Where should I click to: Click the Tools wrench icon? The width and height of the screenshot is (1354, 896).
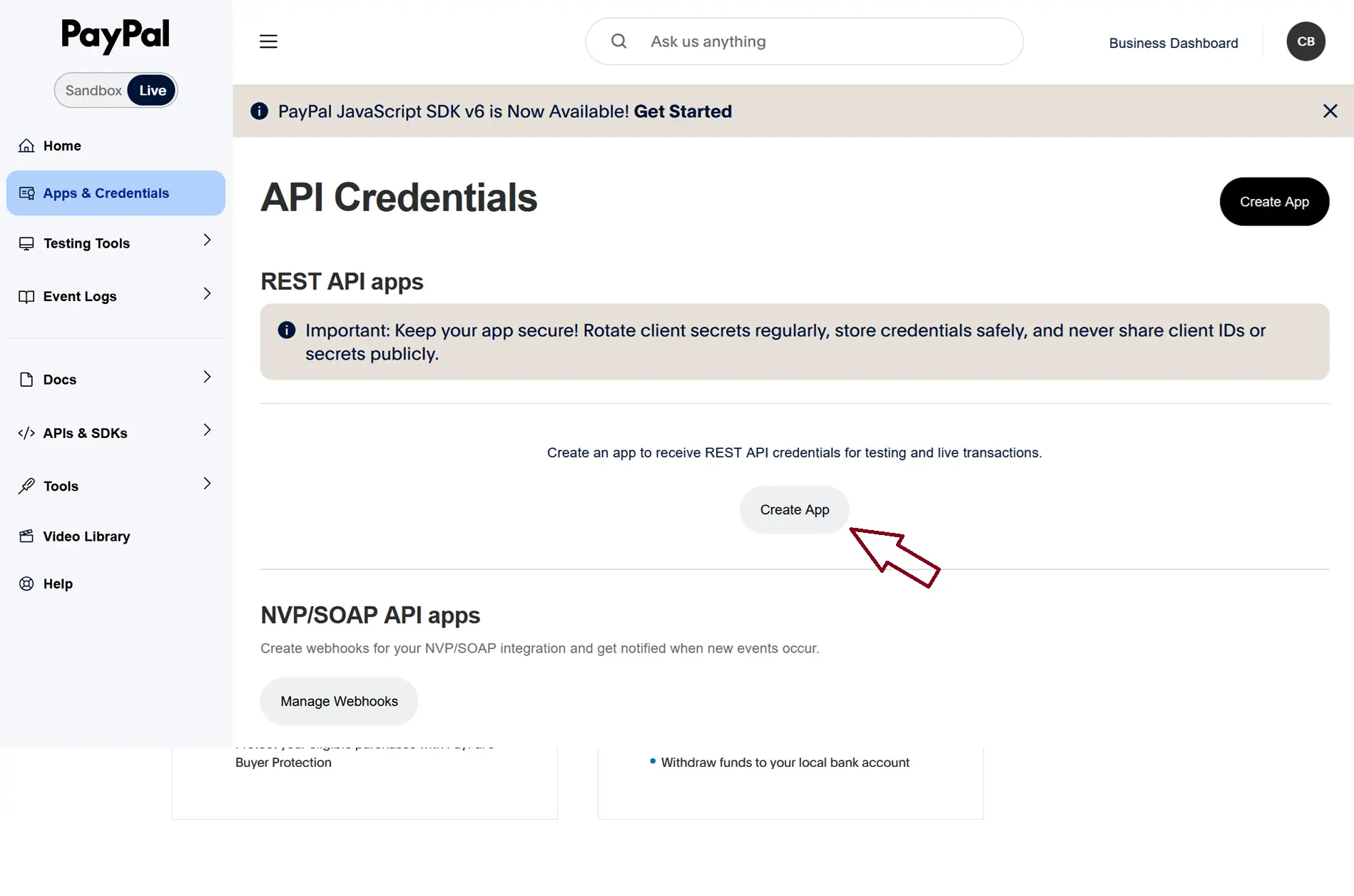point(26,486)
